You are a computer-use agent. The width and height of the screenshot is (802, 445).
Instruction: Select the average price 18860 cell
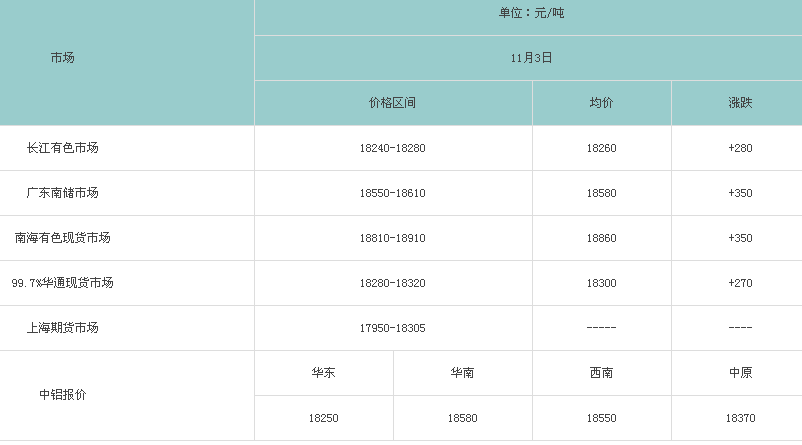[601, 238]
